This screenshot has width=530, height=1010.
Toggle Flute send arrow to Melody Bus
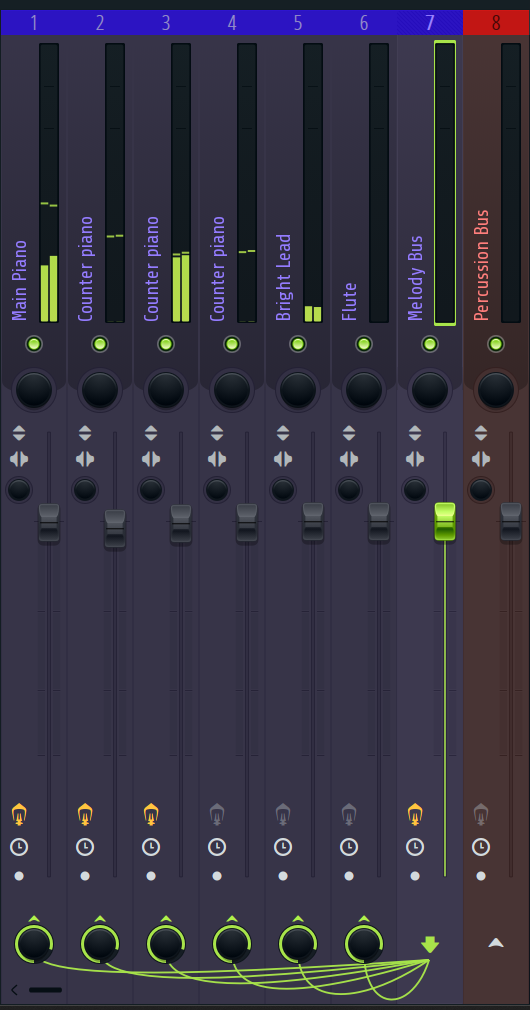tap(364, 919)
